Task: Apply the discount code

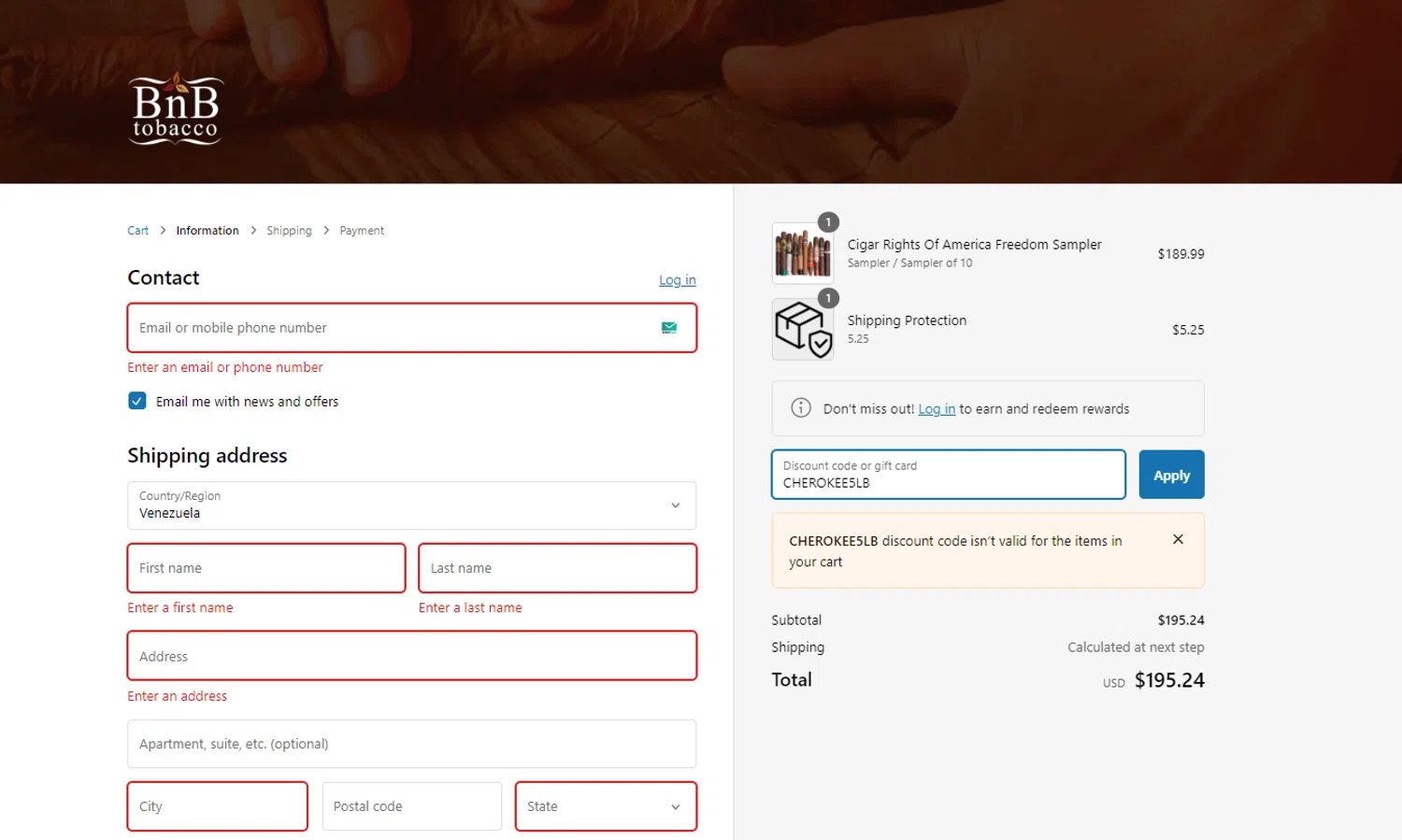Action: pos(1171,475)
